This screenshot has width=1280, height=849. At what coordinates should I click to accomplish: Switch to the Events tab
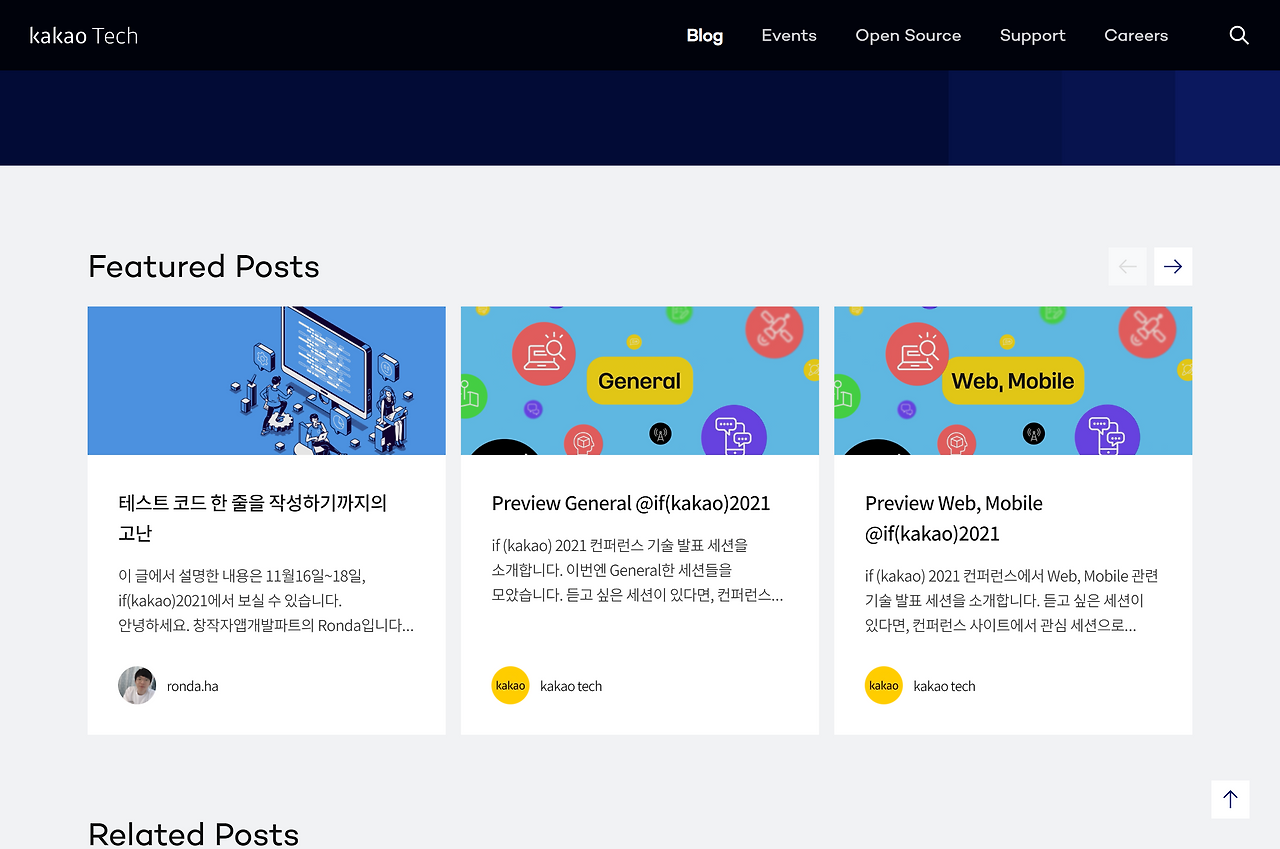789,35
